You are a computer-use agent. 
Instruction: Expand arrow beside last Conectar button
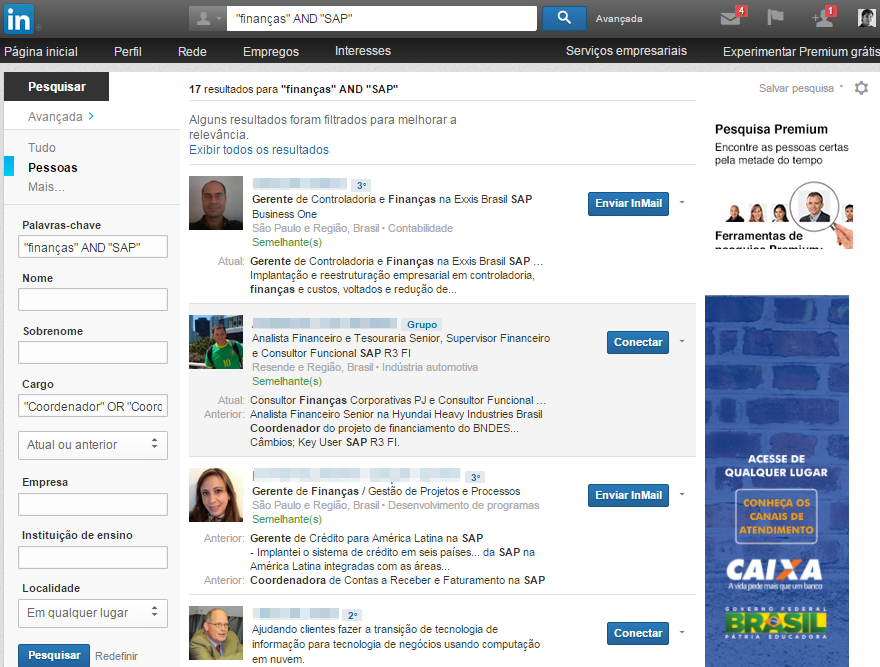(x=682, y=632)
